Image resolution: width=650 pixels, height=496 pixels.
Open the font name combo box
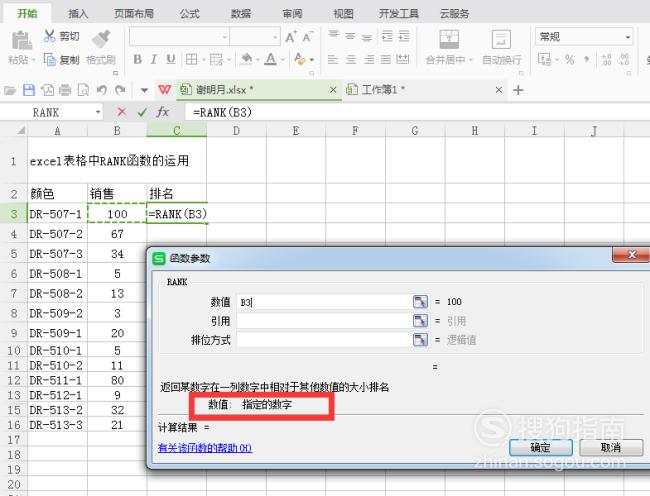pyautogui.click(x=179, y=37)
